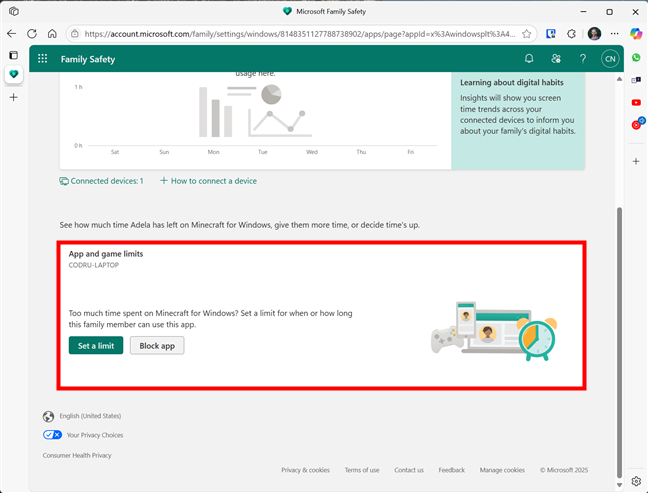This screenshot has height=493, width=648.
Task: Open YouTube in the sidebar
Action: point(636,102)
